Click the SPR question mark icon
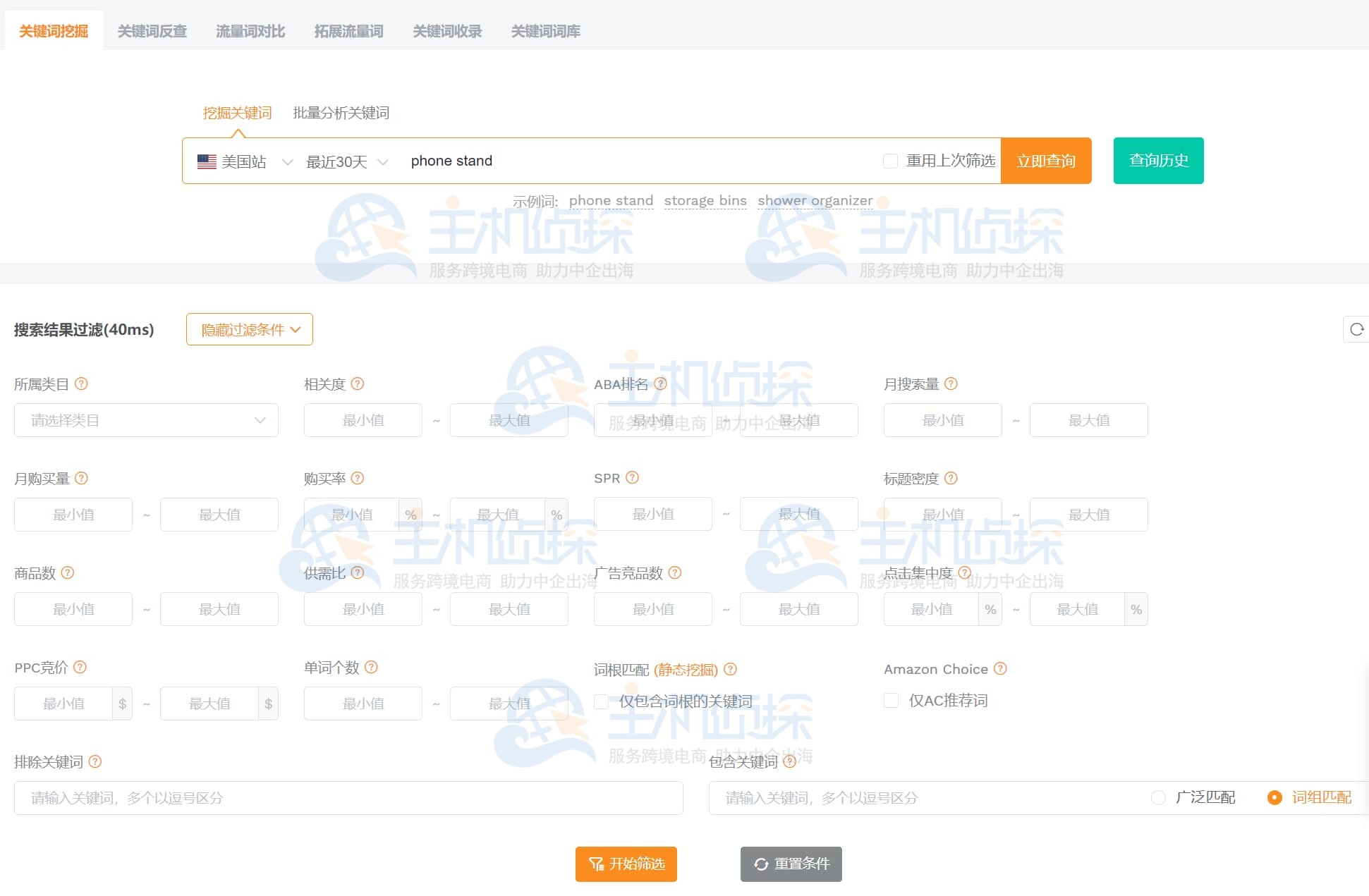Viewport: 1369px width, 896px height. 633,478
